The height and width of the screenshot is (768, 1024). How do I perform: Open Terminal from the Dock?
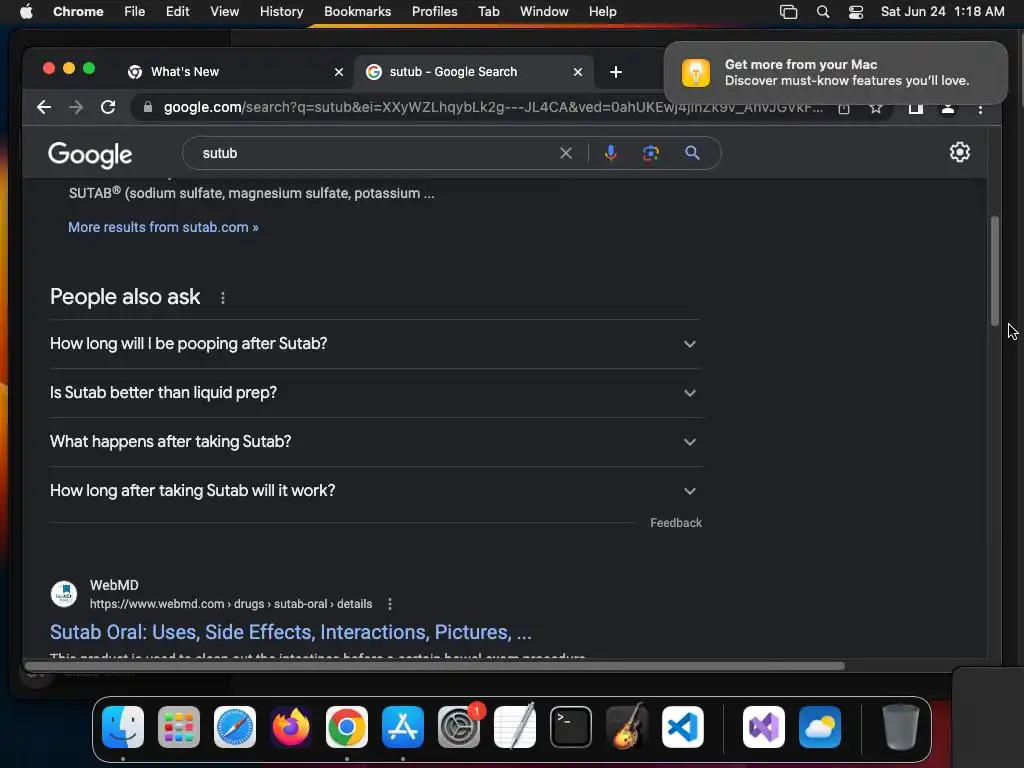click(x=571, y=727)
